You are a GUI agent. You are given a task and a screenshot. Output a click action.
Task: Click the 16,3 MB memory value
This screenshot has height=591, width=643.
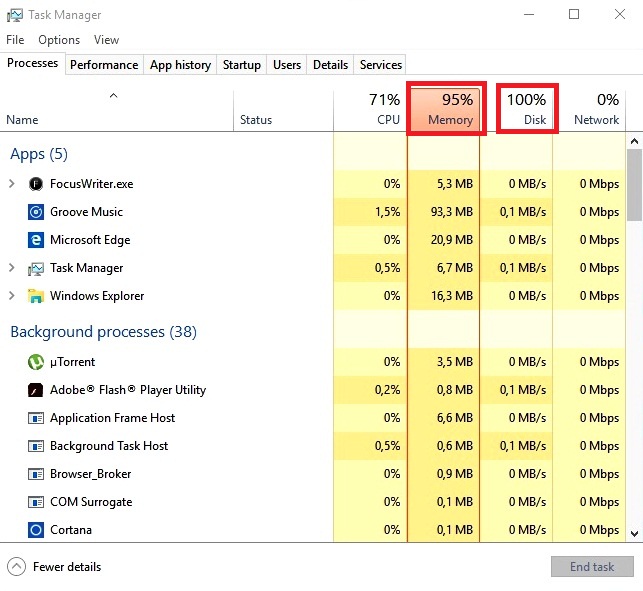(x=452, y=296)
